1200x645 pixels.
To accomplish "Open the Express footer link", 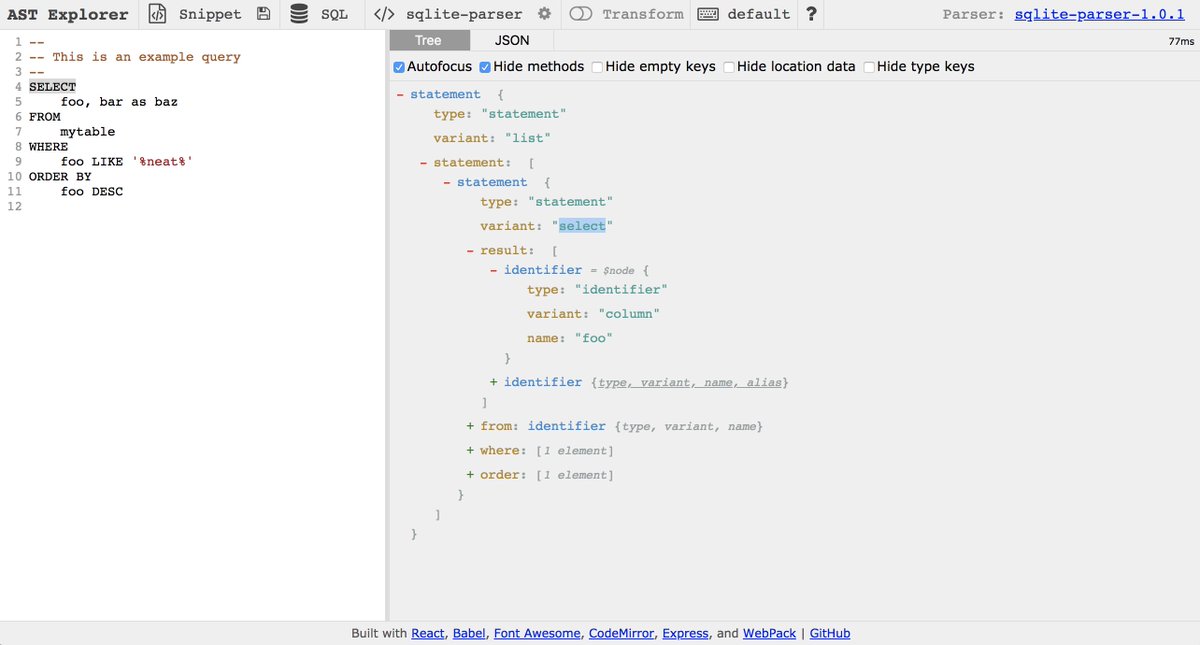I will click(x=683, y=633).
